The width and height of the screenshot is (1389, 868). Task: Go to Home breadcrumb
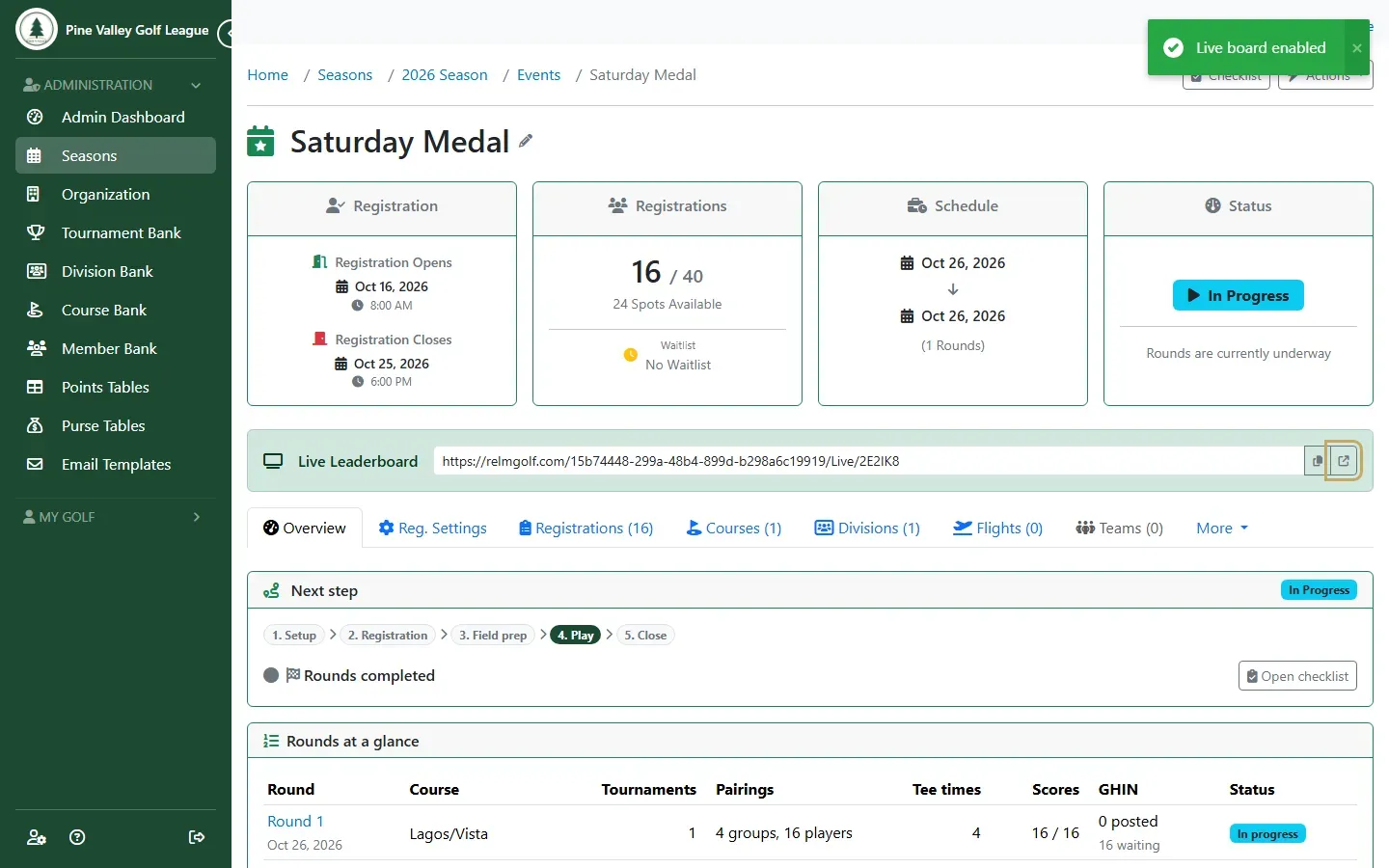tap(267, 75)
